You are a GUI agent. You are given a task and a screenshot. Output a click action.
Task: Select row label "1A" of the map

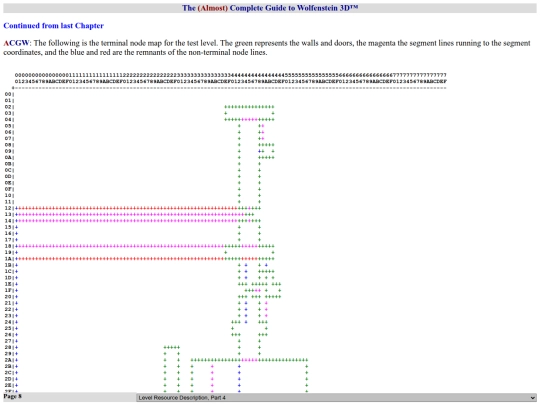point(8,259)
